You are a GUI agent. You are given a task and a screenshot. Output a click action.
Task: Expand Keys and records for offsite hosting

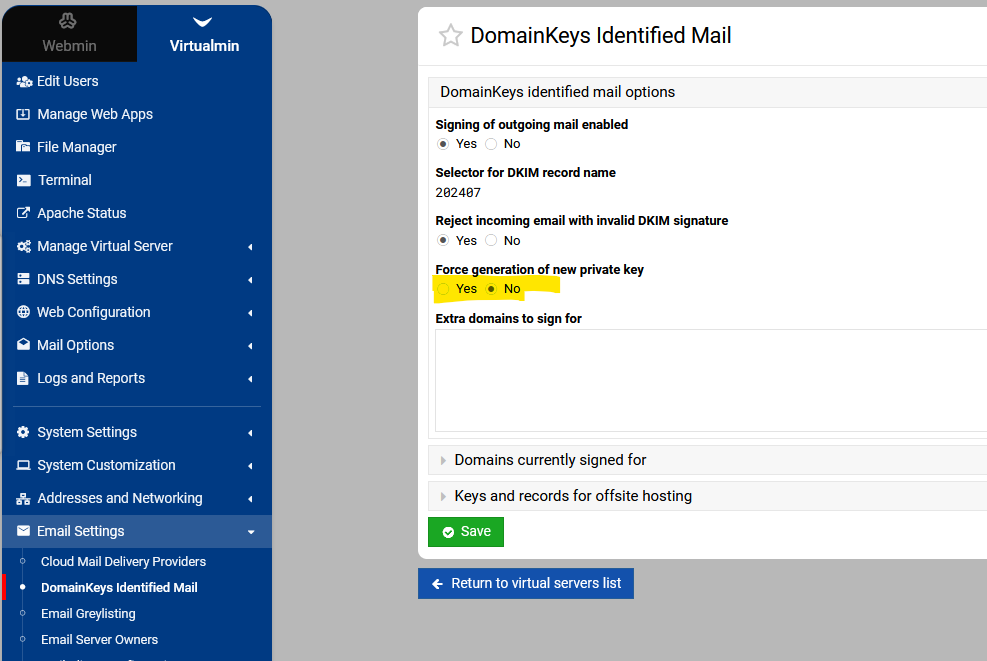coord(572,496)
